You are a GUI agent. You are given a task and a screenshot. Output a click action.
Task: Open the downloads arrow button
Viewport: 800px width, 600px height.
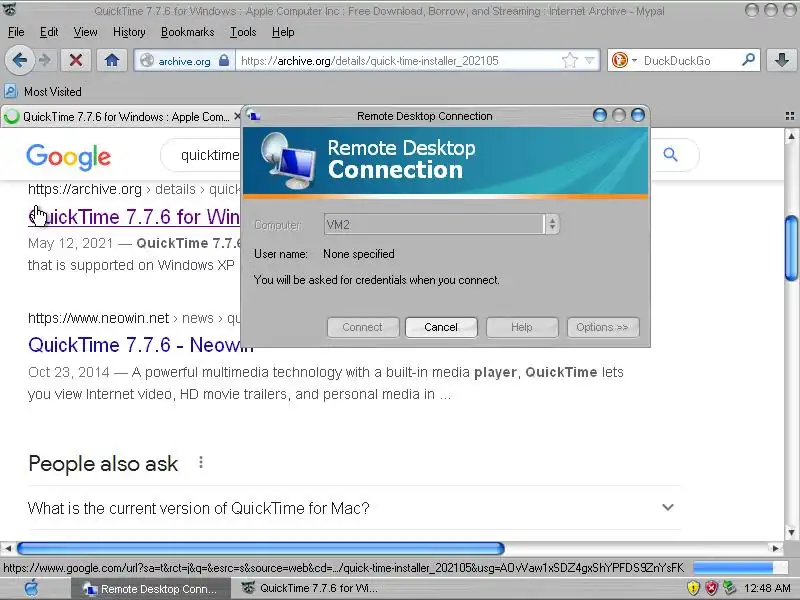tap(781, 60)
